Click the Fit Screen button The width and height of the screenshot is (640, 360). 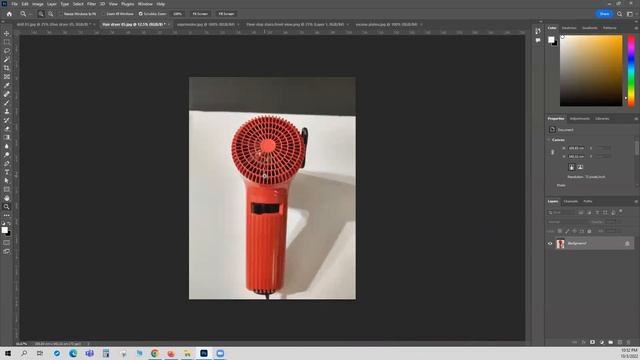click(200, 14)
